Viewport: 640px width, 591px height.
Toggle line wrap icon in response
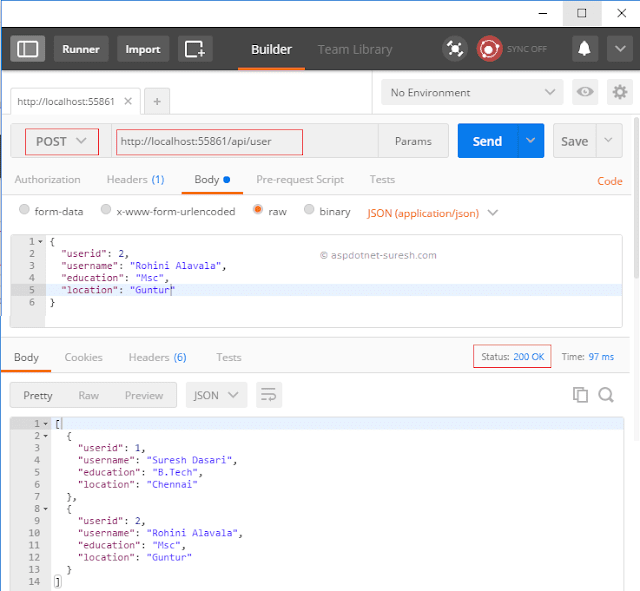coord(269,395)
